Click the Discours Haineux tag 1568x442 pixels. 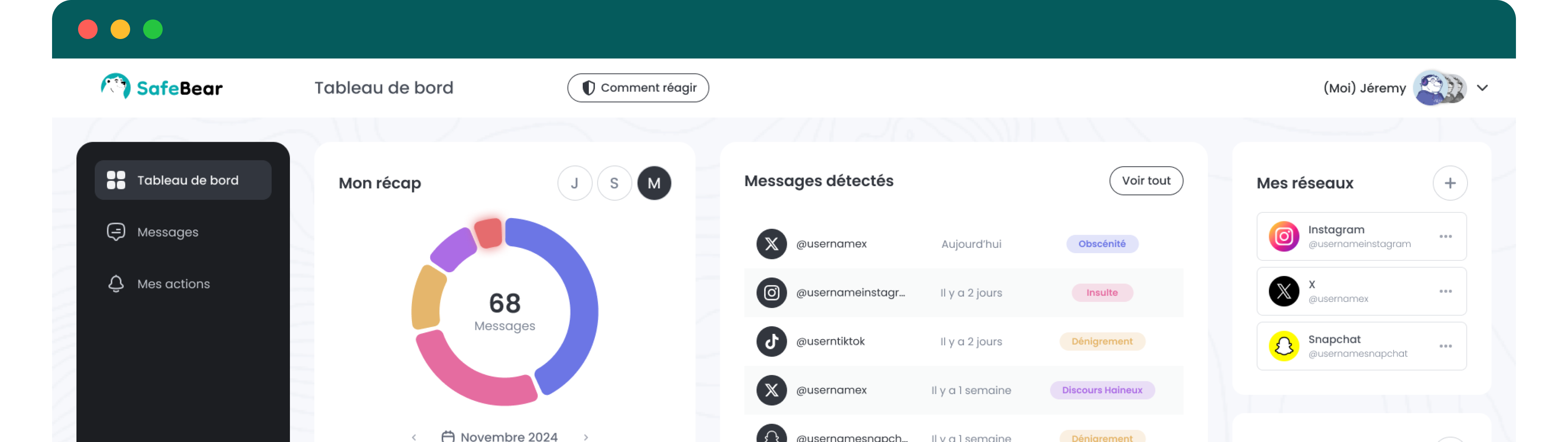click(1102, 390)
